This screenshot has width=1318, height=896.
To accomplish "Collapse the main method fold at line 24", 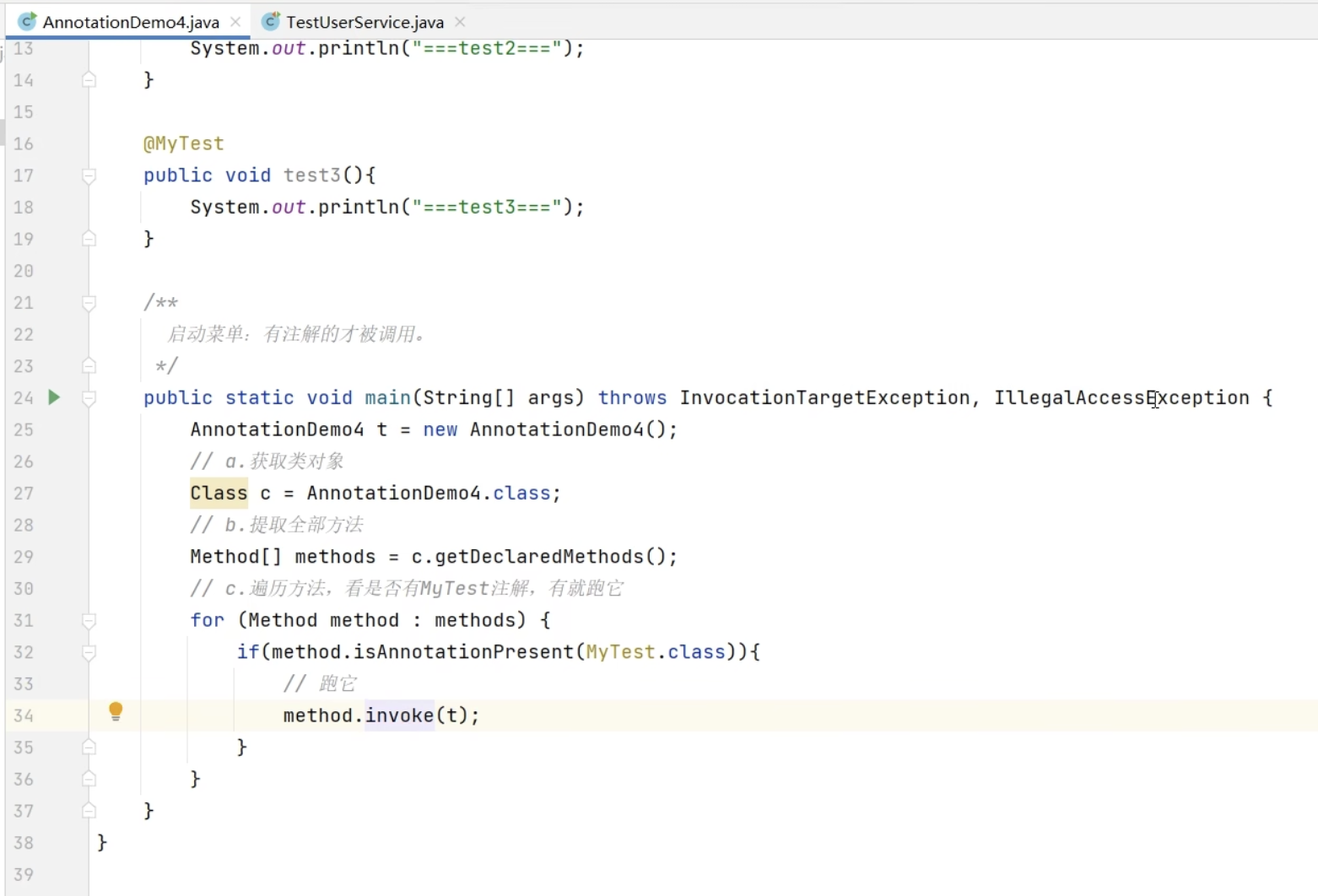I will click(x=89, y=397).
